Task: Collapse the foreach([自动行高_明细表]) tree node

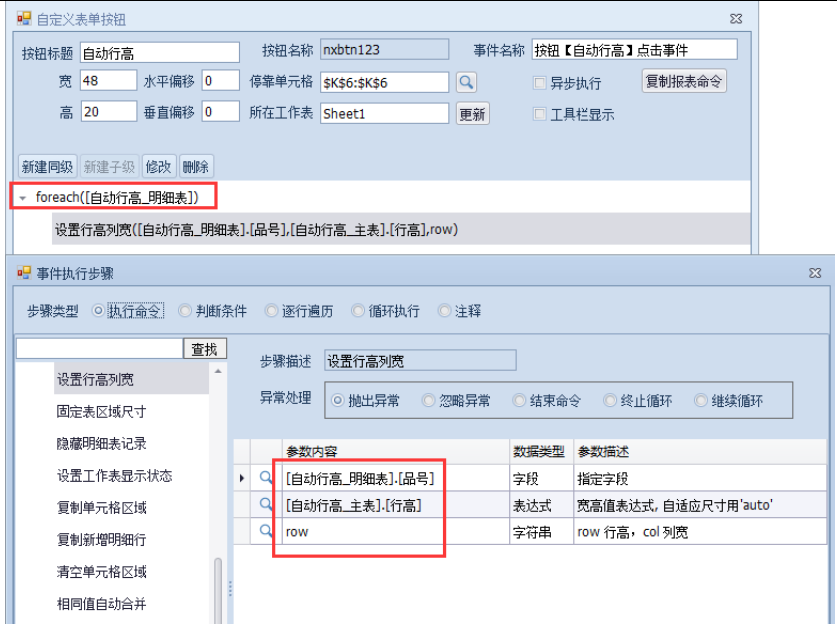Action: coord(22,198)
